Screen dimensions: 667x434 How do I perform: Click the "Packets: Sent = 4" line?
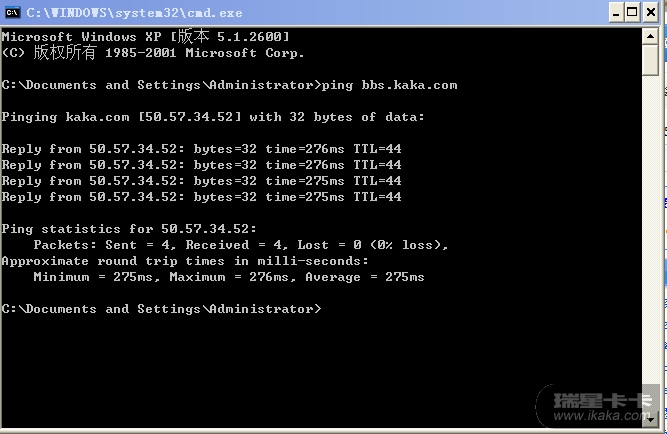(x=241, y=245)
